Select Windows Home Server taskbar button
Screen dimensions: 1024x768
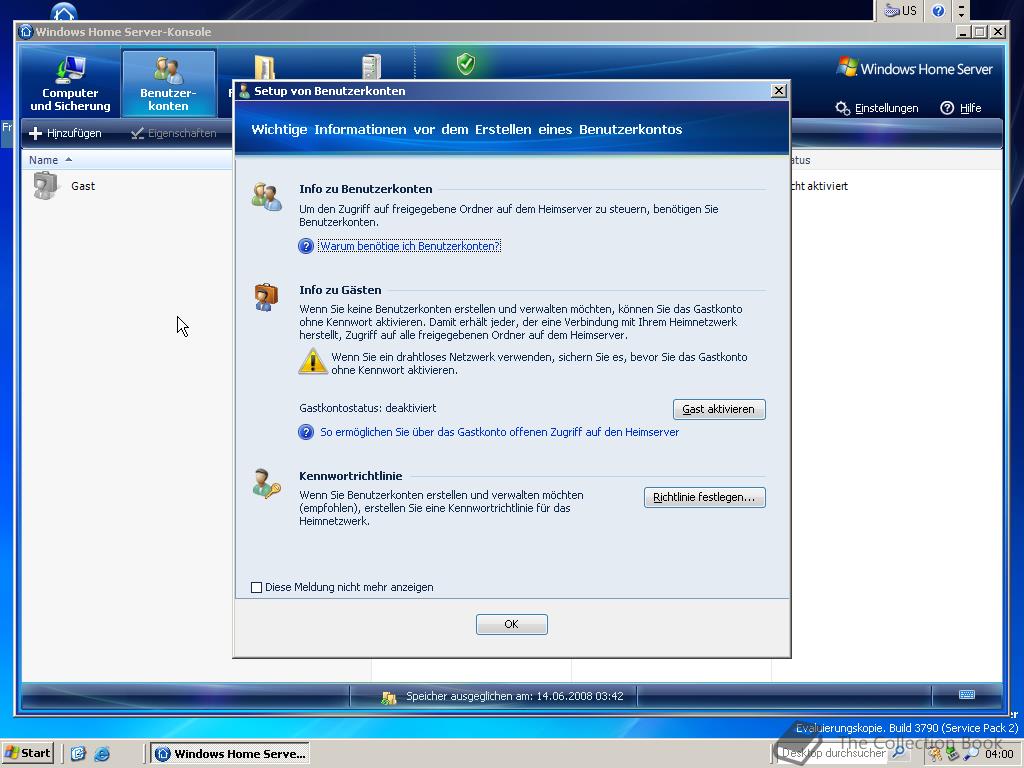230,754
